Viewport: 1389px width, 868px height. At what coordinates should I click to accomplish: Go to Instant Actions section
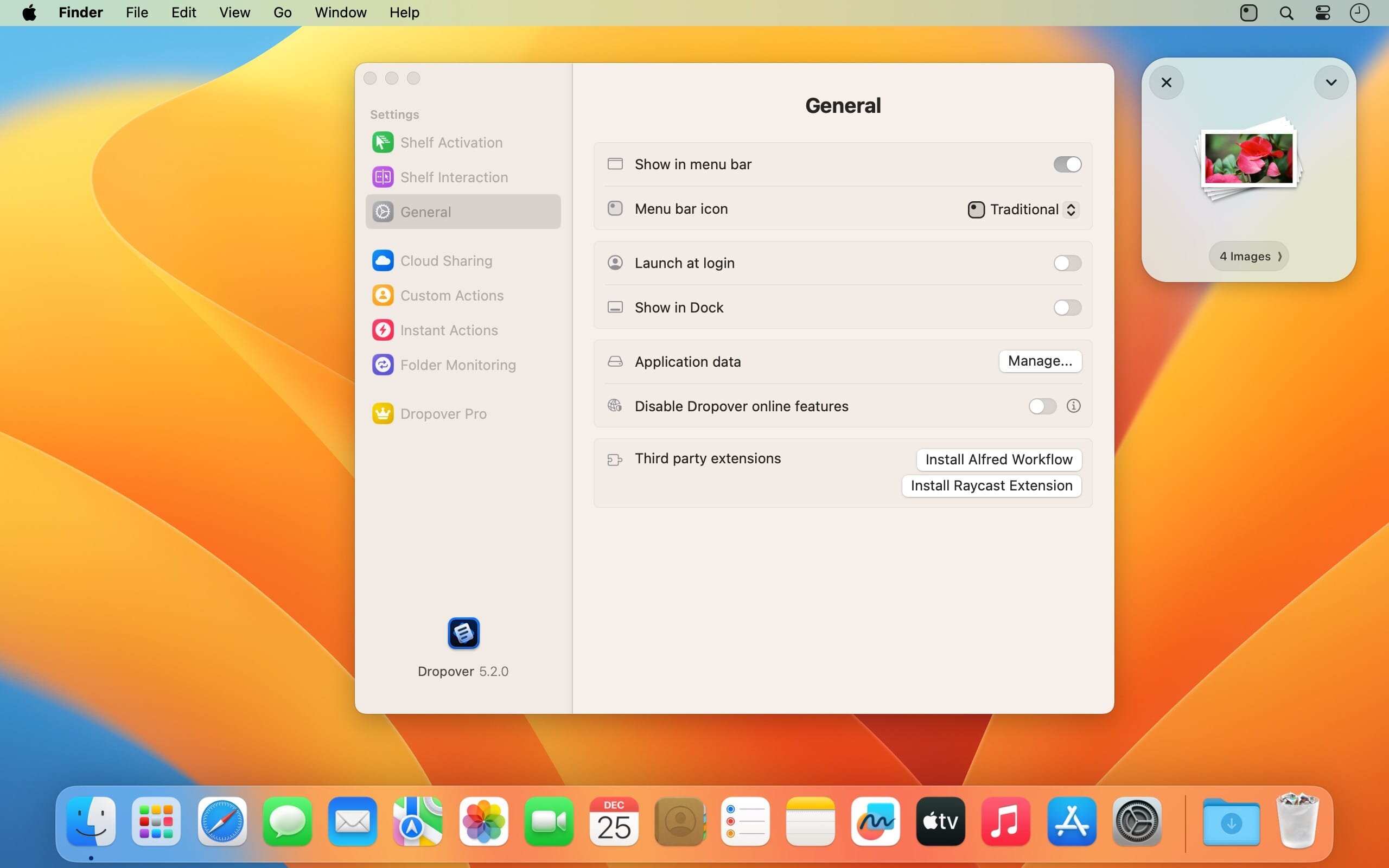pos(448,330)
